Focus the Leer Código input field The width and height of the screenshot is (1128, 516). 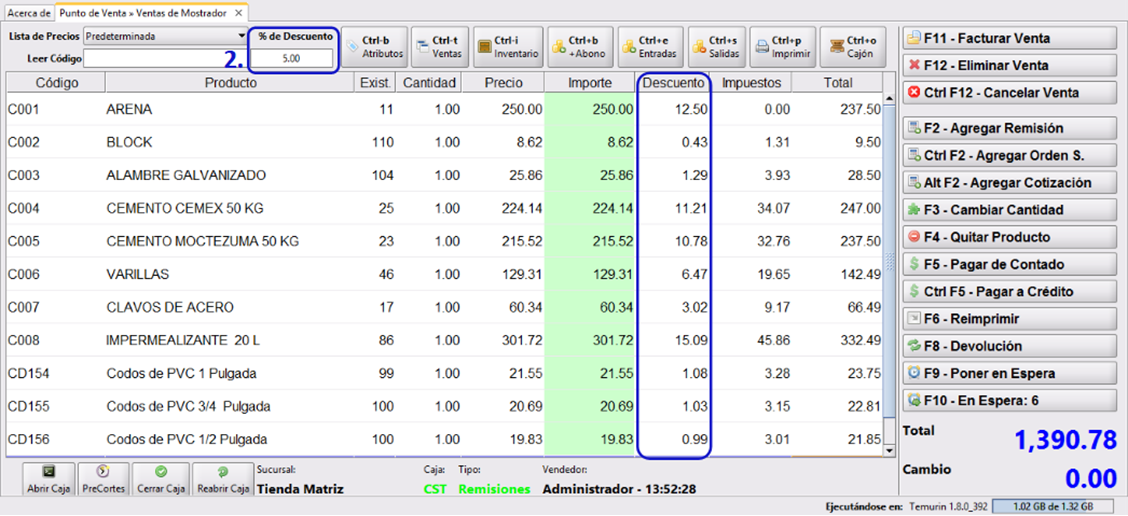click(x=165, y=58)
